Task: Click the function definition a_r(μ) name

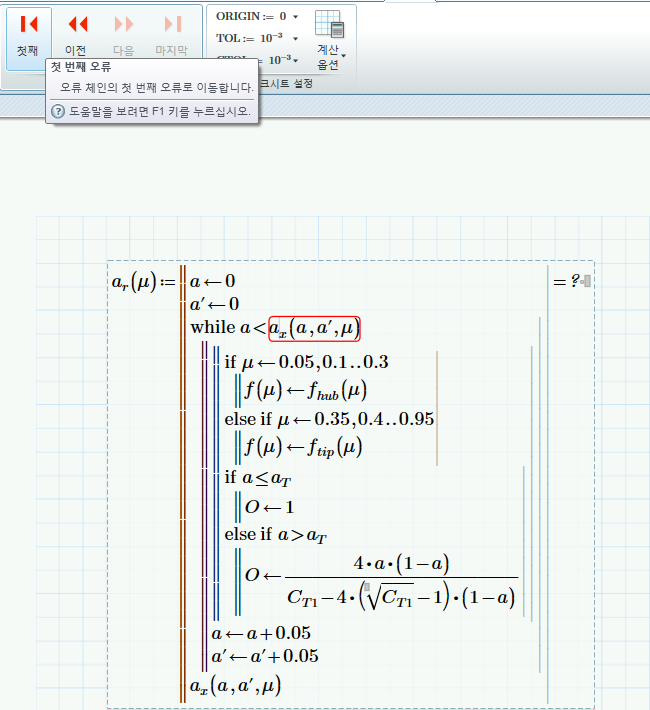Action: point(134,282)
